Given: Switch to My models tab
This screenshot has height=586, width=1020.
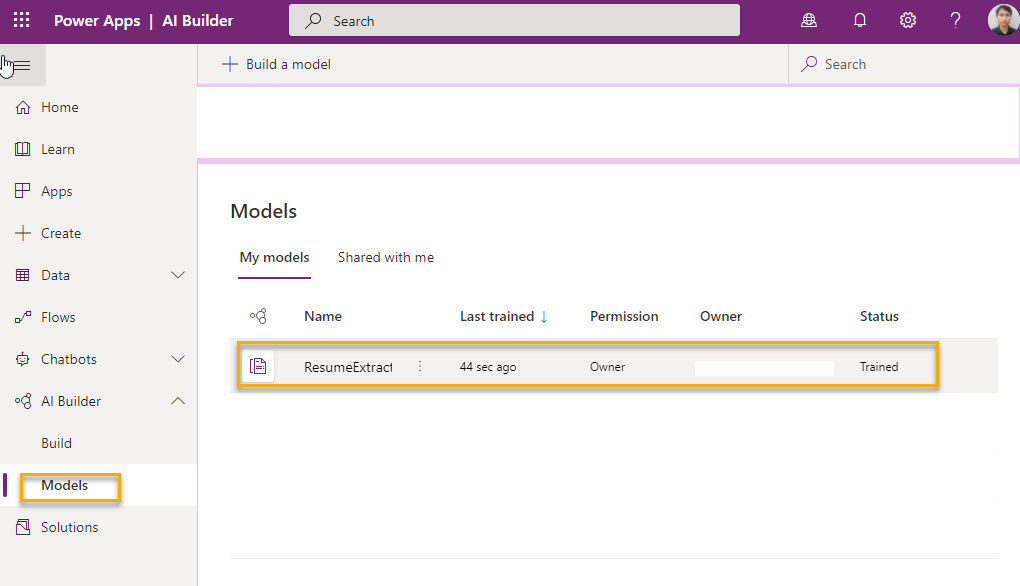Looking at the screenshot, I should pos(275,258).
